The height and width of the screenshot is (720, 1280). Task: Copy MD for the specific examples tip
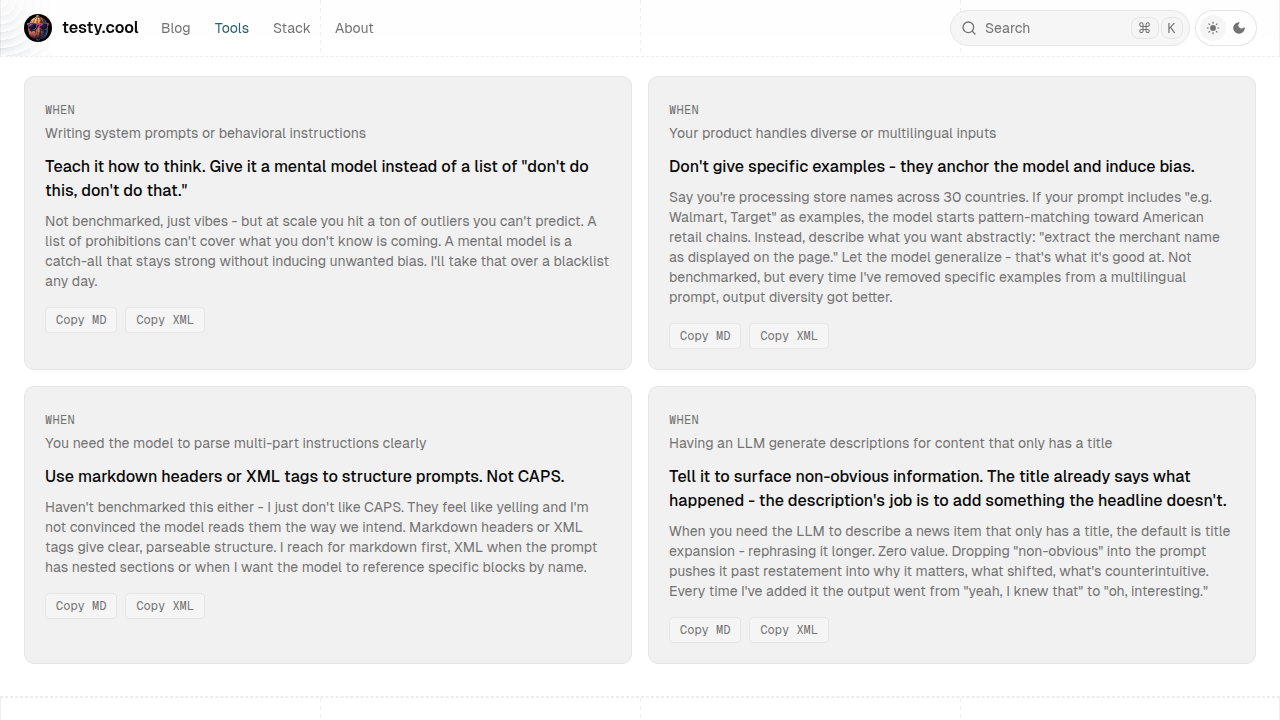tap(705, 336)
